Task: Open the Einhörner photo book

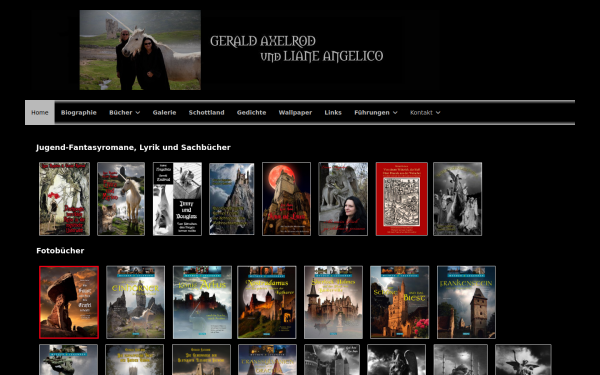Action: click(x=135, y=302)
